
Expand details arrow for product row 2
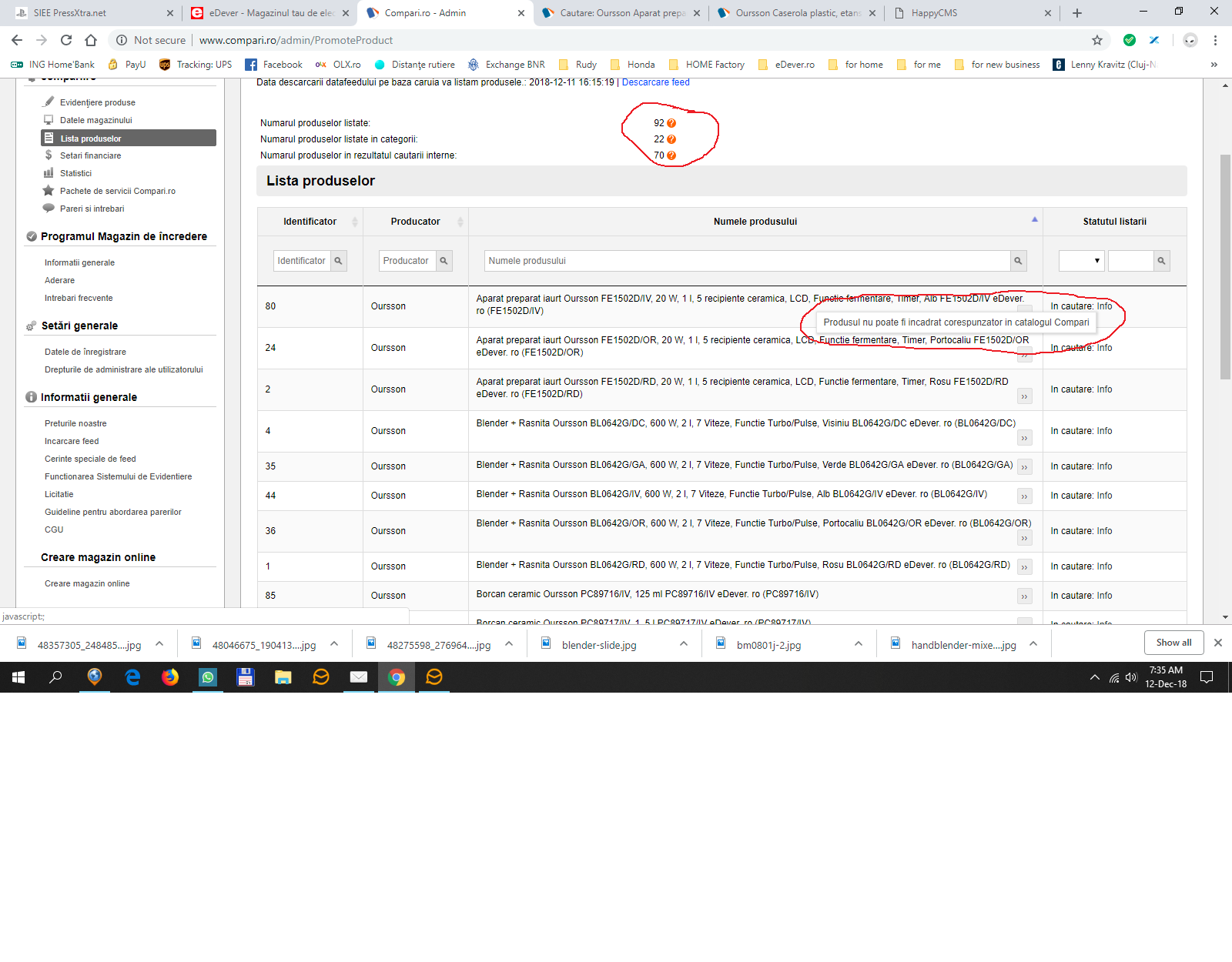(1024, 397)
